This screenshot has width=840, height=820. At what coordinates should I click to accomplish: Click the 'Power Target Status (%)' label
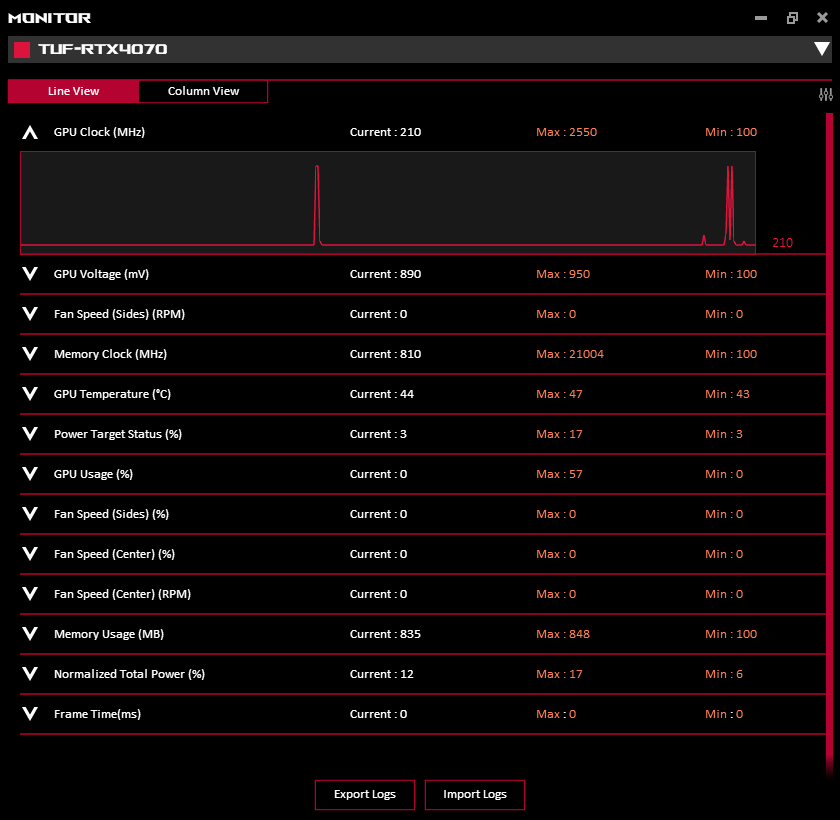(118, 434)
